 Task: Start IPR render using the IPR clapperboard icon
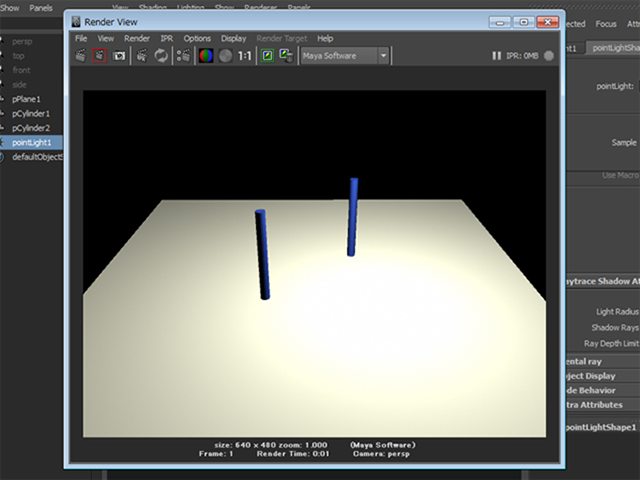(142, 56)
